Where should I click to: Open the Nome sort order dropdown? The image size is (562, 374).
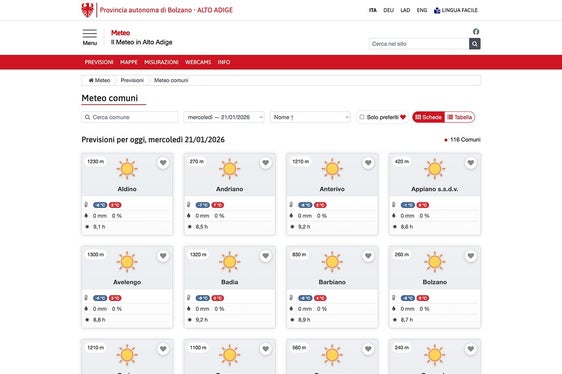point(310,117)
